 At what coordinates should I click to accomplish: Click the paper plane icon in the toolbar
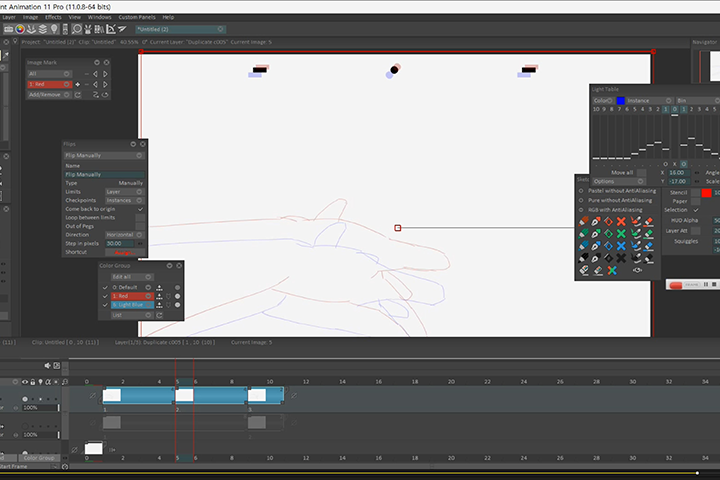click(x=122, y=29)
